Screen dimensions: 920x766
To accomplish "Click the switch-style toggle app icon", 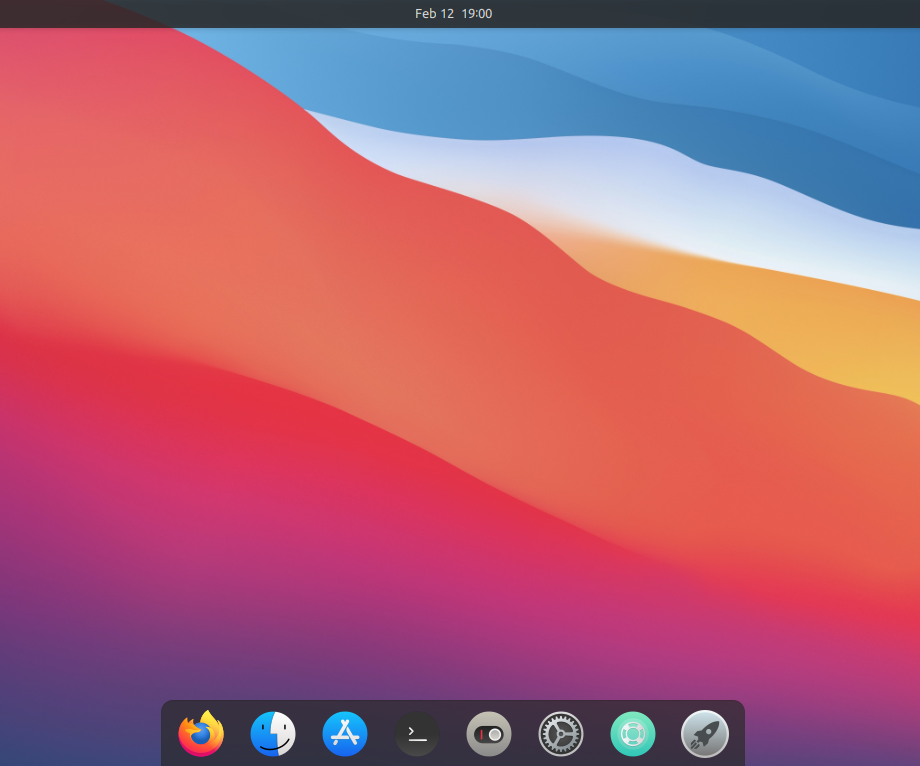I will point(488,733).
